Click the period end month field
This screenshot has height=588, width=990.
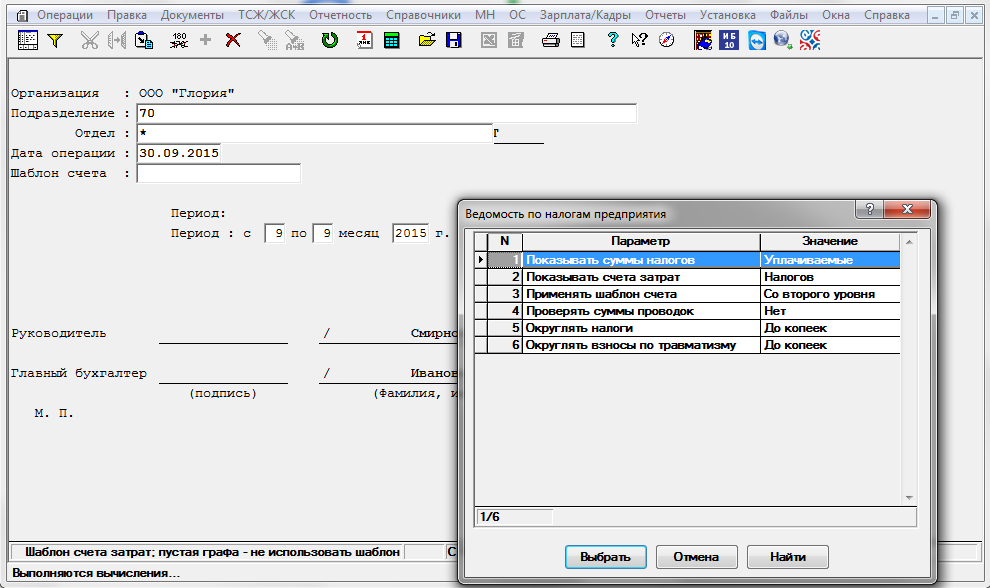pyautogui.click(x=322, y=233)
